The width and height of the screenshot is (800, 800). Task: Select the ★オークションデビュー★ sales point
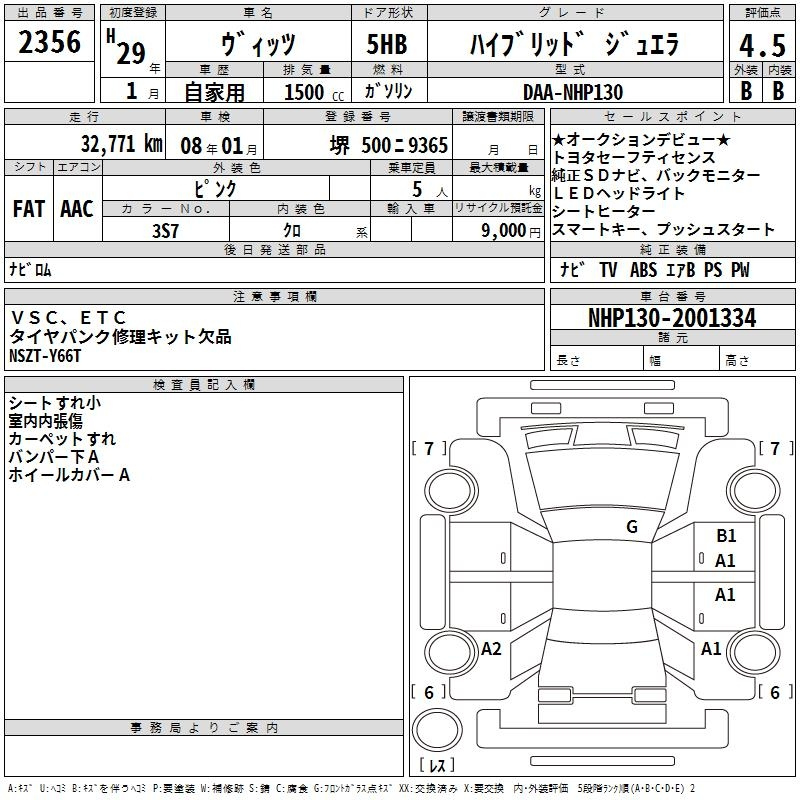click(x=642, y=139)
